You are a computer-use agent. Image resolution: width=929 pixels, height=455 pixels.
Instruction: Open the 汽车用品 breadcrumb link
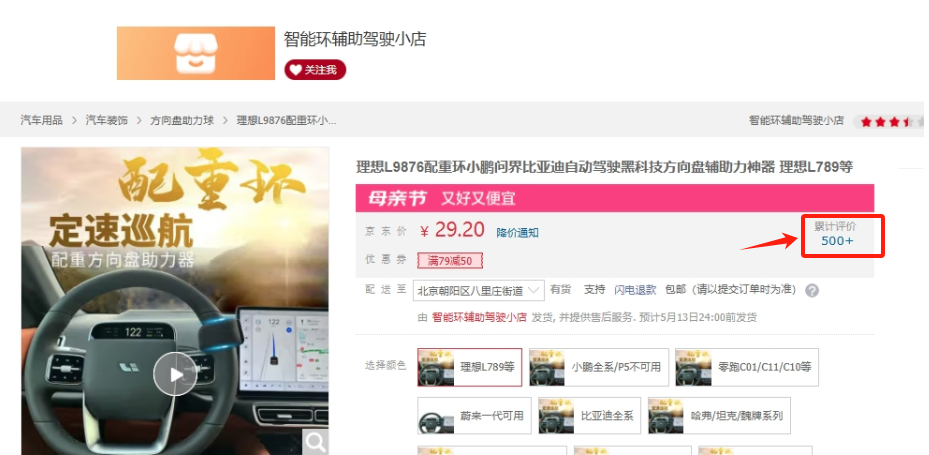click(41, 120)
